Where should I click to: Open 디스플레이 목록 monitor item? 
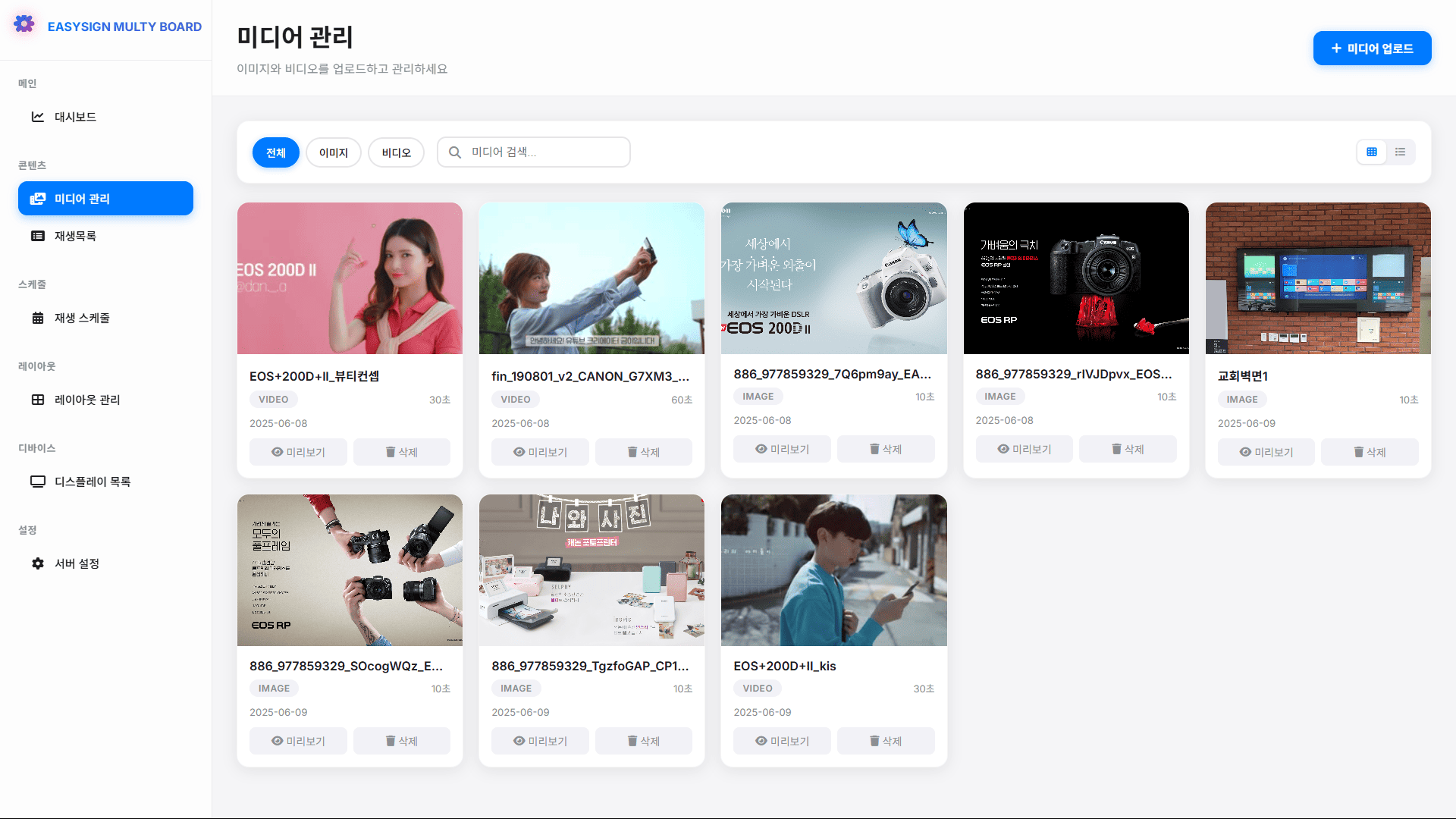pyautogui.click(x=92, y=482)
